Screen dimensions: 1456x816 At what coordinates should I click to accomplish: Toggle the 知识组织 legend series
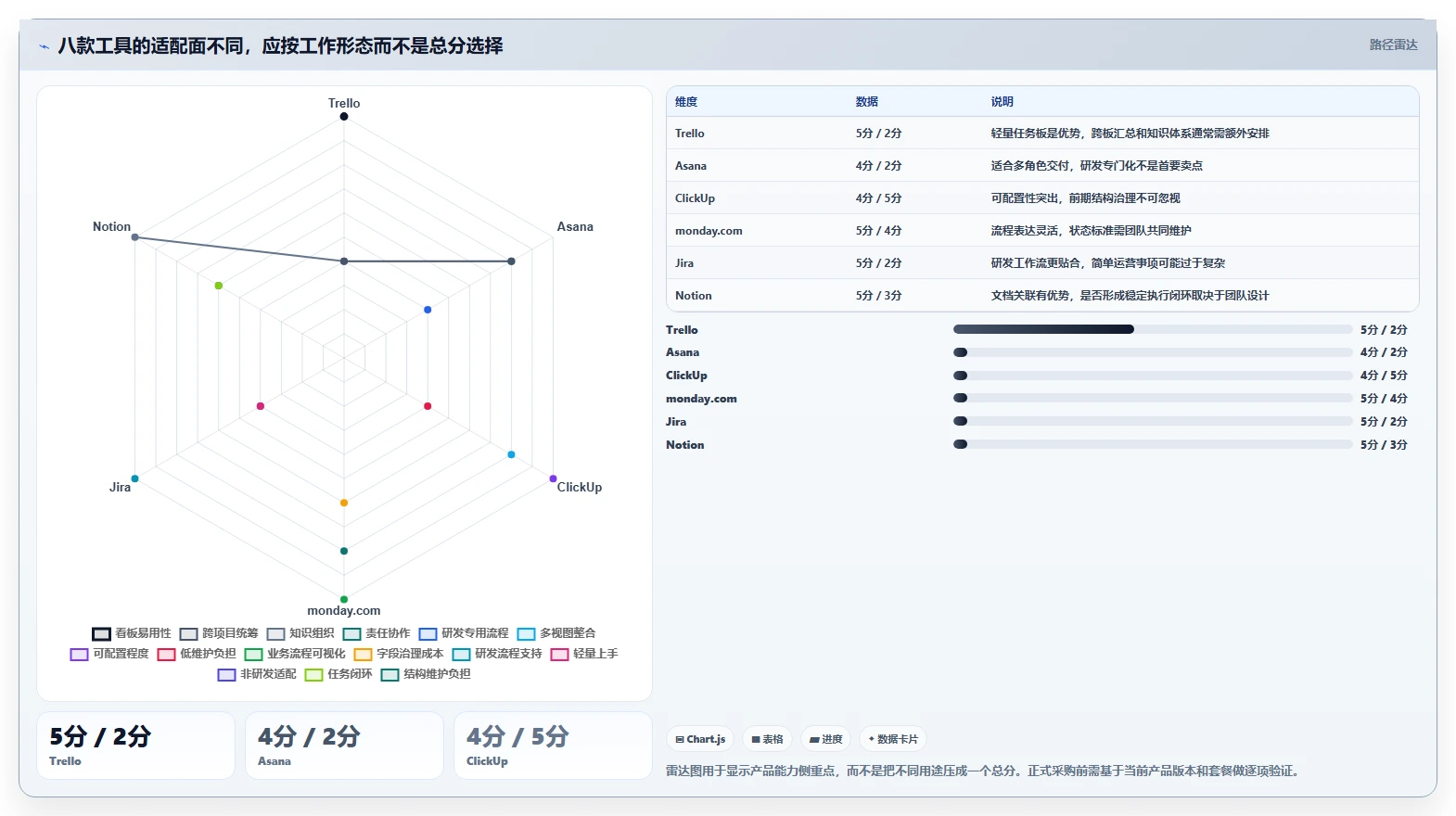pos(300,633)
